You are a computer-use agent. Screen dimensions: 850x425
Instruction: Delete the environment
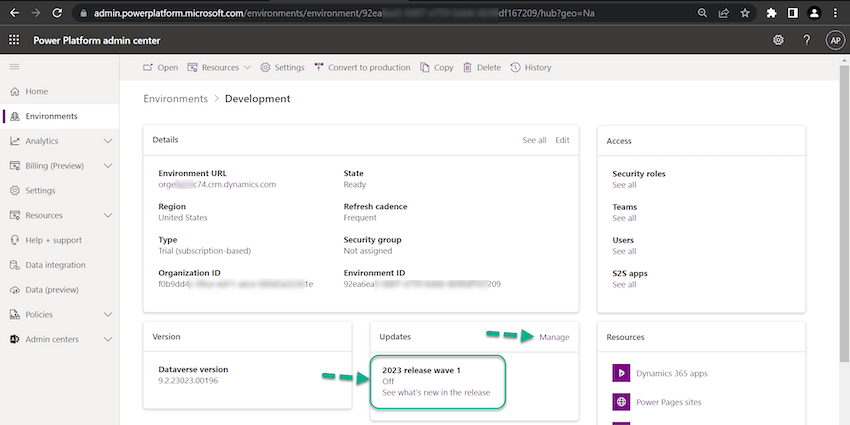coord(482,68)
